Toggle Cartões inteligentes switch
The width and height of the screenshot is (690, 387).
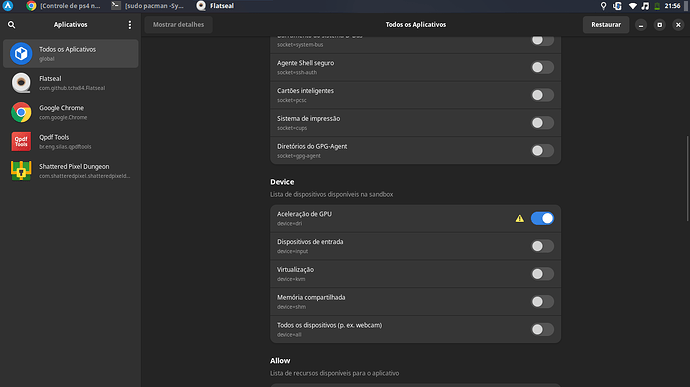coord(542,95)
